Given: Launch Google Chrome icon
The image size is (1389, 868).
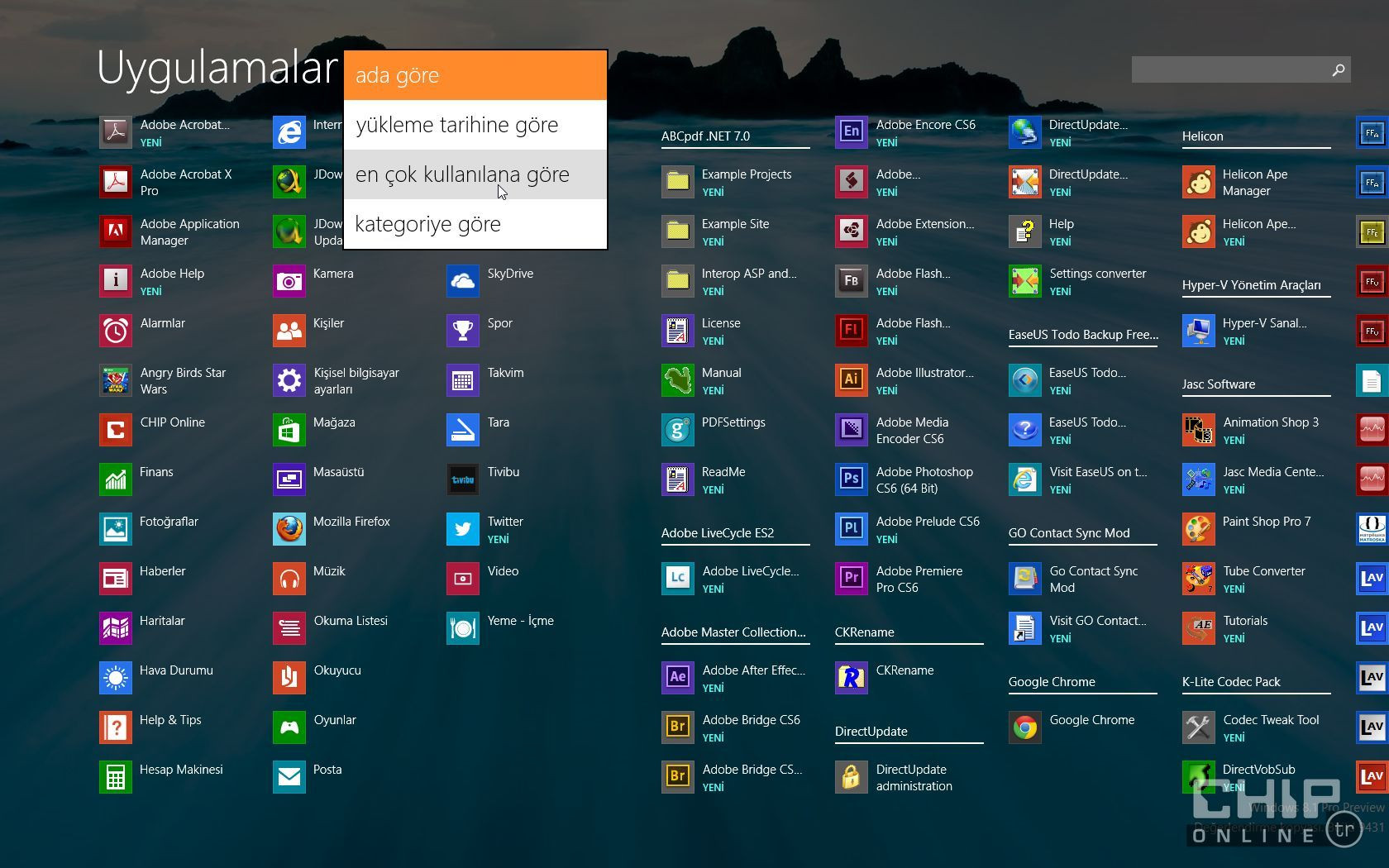Looking at the screenshot, I should pyautogui.click(x=1025, y=727).
